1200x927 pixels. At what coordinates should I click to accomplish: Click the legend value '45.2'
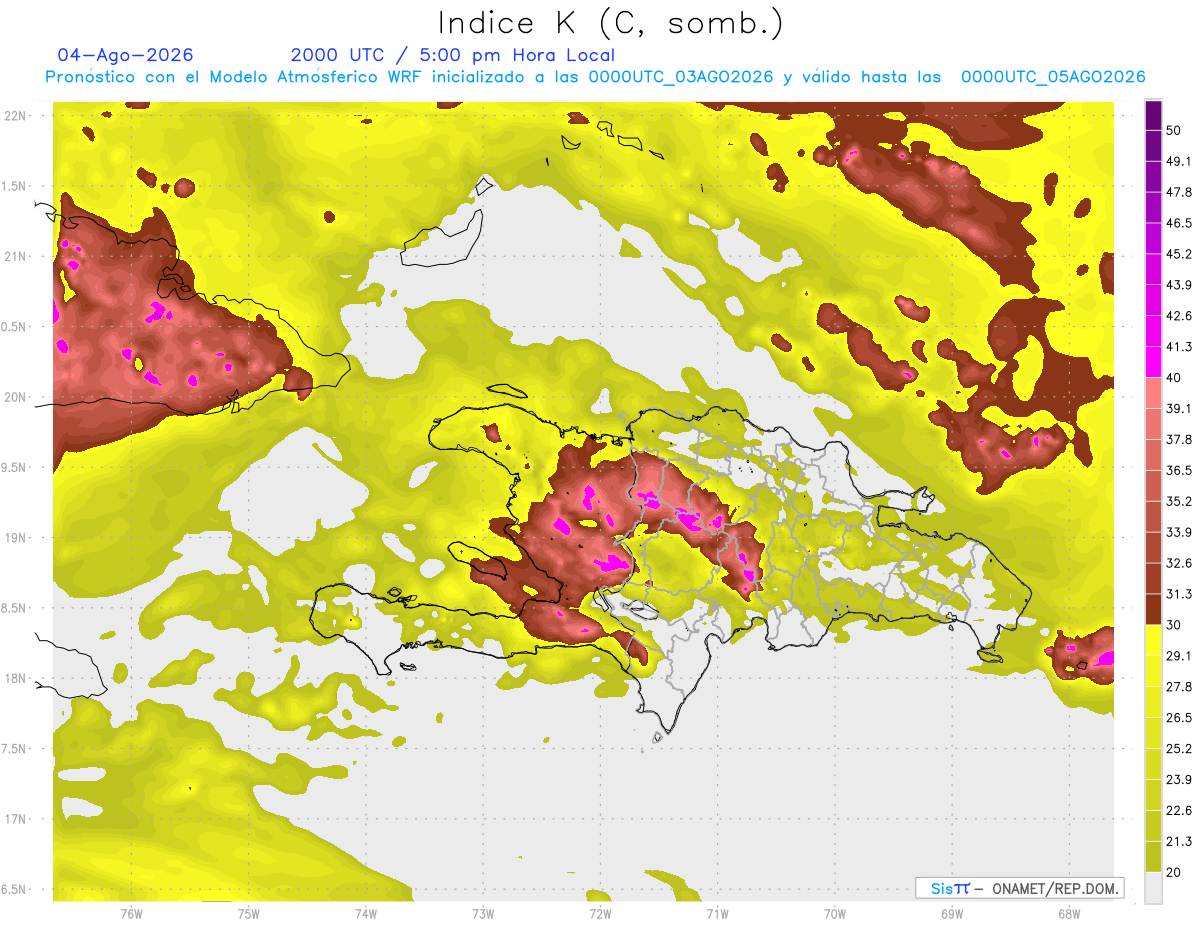click(x=1178, y=254)
